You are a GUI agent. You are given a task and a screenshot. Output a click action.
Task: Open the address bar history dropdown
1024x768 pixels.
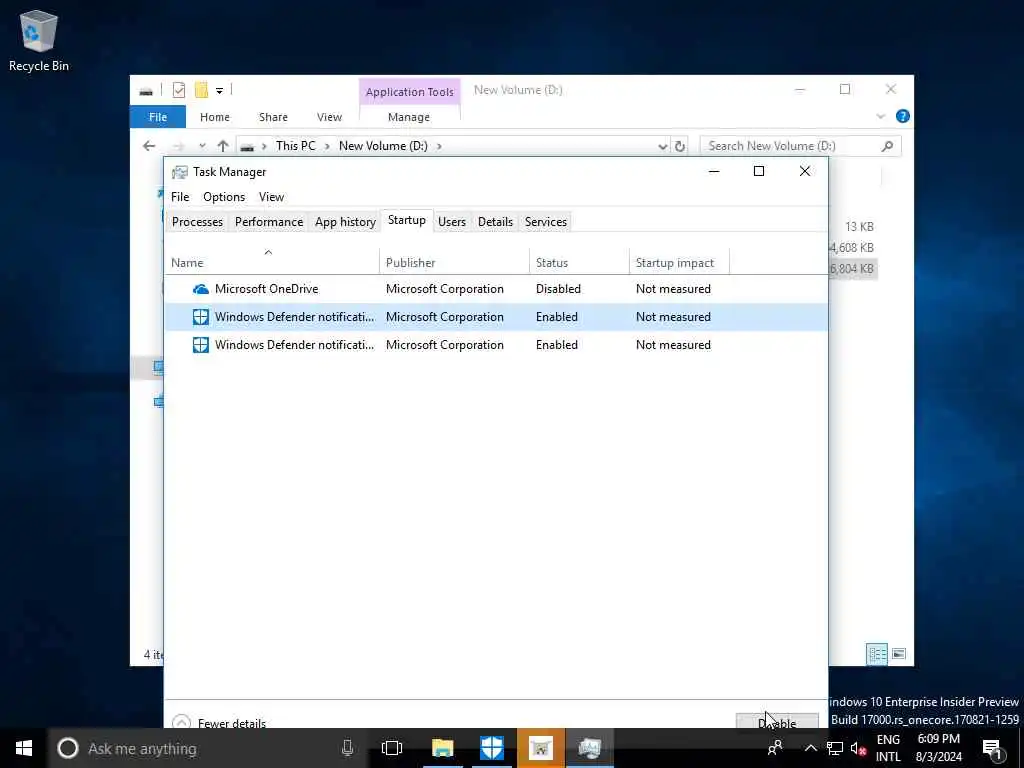click(663, 146)
